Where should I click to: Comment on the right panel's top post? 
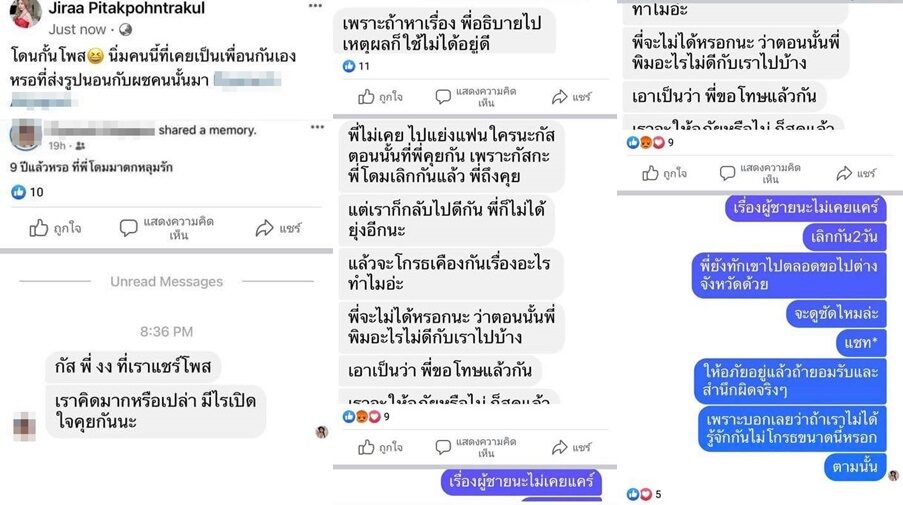click(760, 173)
